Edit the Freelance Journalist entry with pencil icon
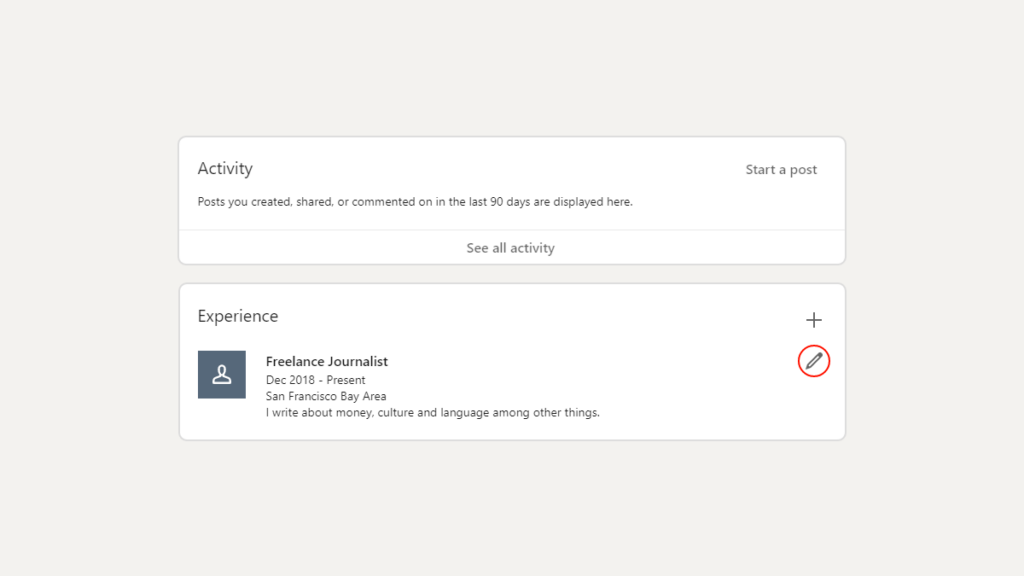1024x576 pixels. click(814, 361)
